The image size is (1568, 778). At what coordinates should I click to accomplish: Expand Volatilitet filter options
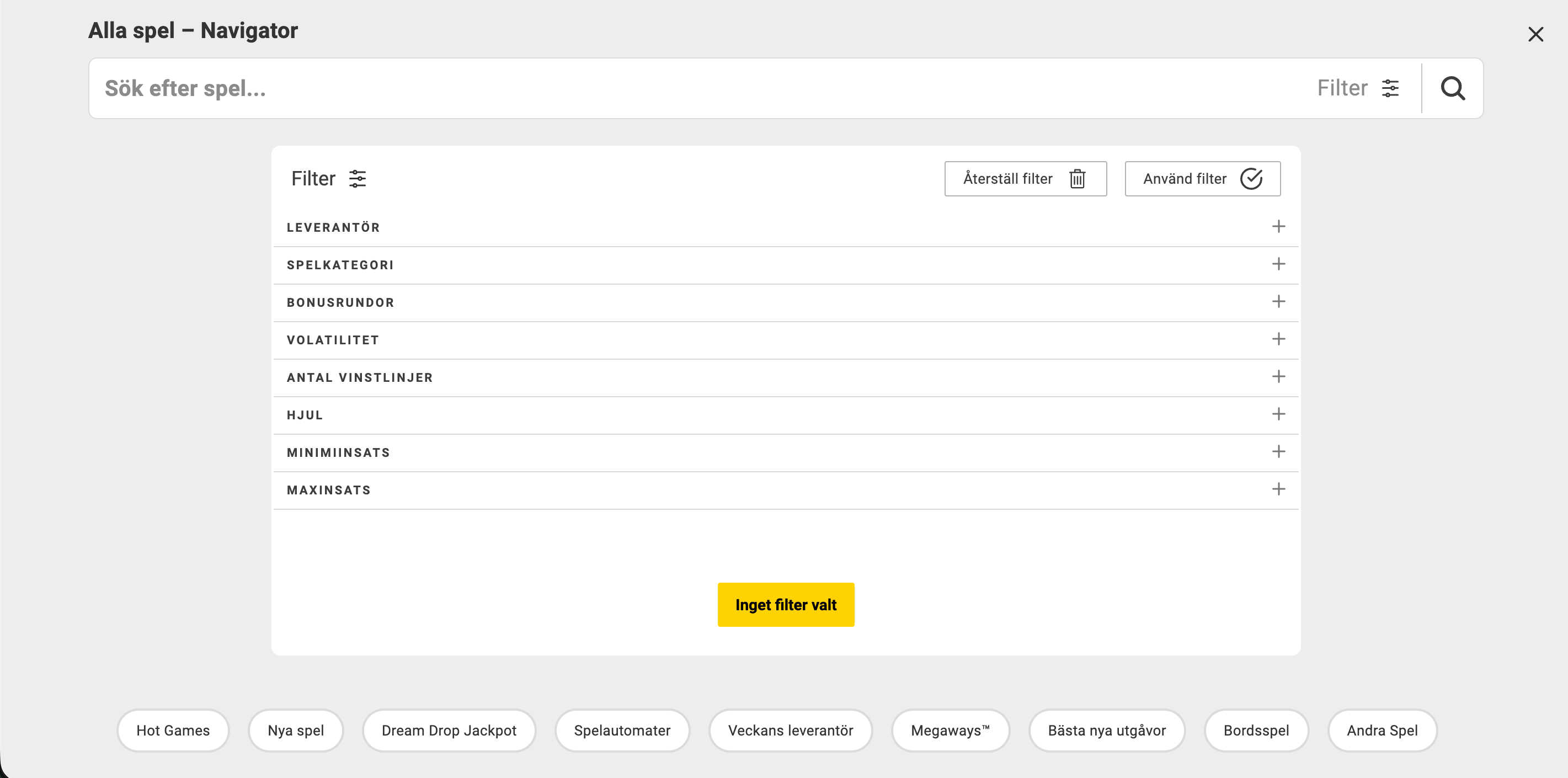point(1278,339)
